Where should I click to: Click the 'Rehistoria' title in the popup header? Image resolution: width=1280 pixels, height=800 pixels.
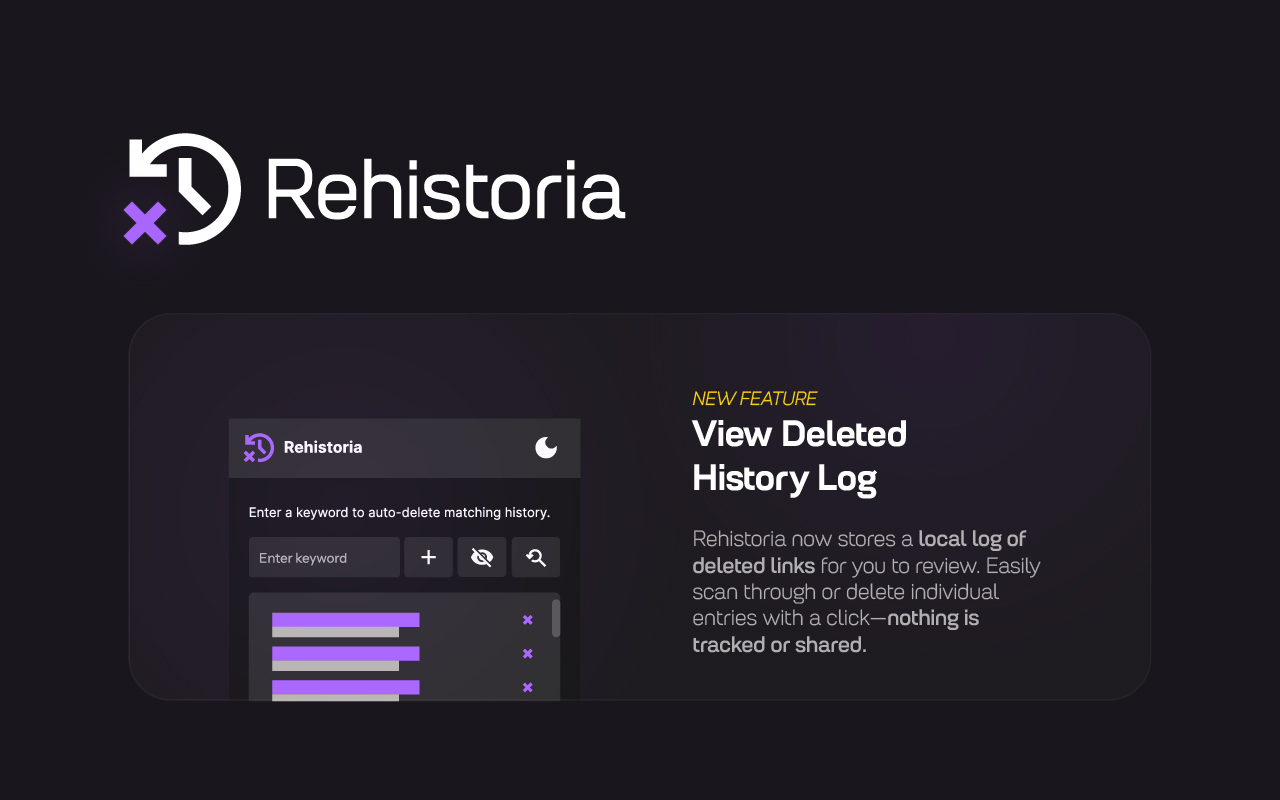[x=323, y=447]
